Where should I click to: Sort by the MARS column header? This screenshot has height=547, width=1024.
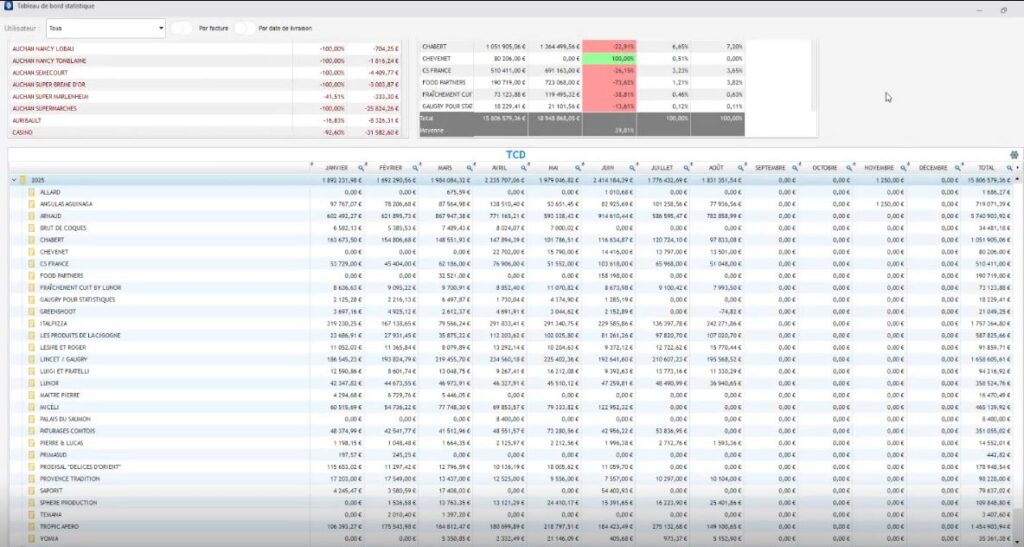(x=445, y=168)
